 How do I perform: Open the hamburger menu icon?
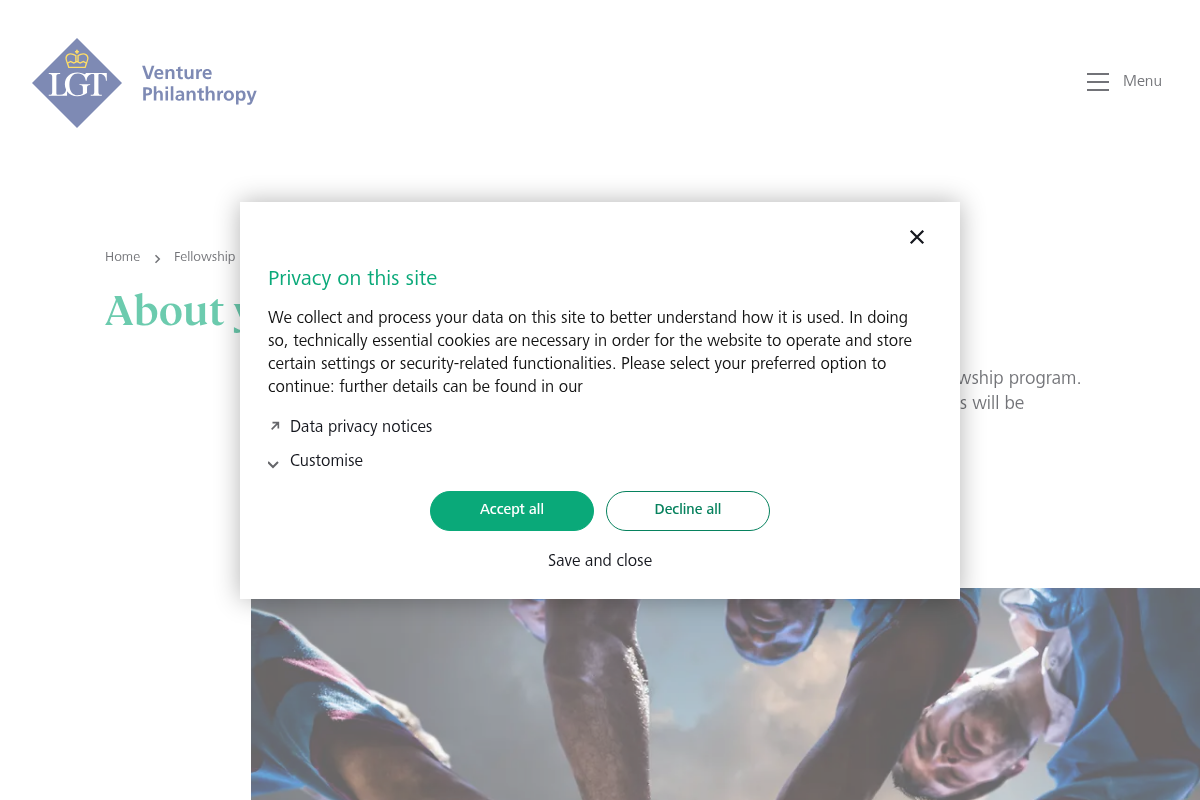pyautogui.click(x=1098, y=82)
